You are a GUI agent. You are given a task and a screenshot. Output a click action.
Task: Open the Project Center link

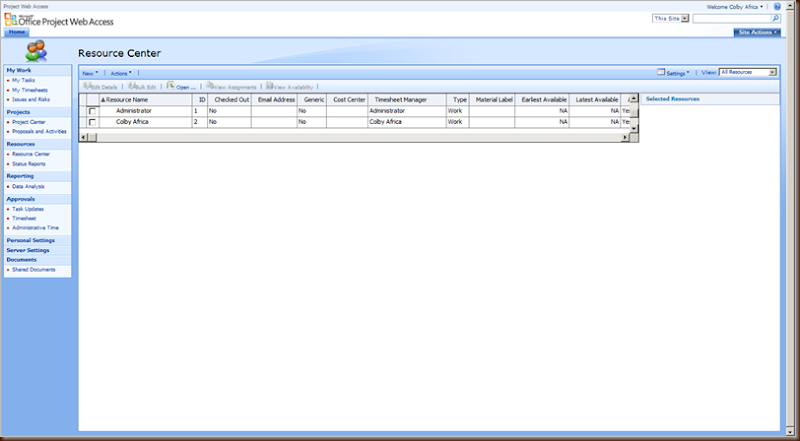(29, 122)
